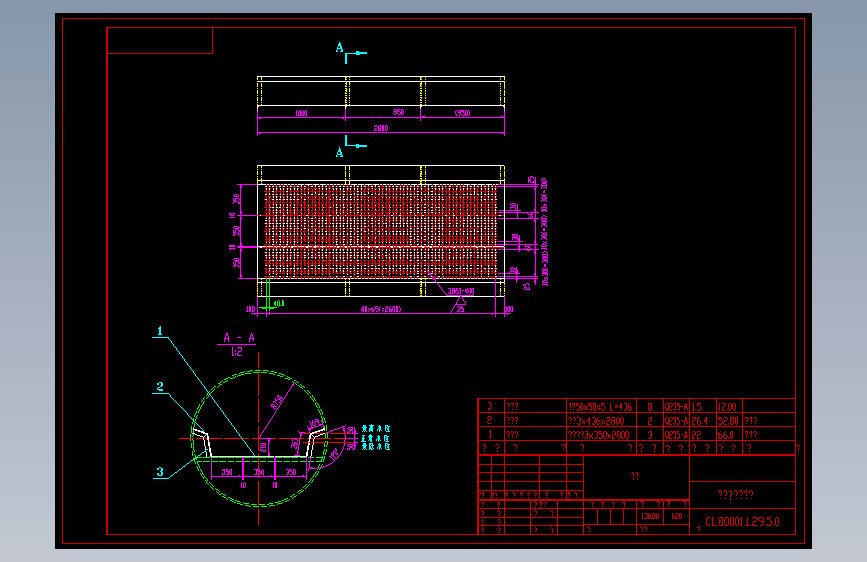Click the 52.80 weight cell in parts list

point(728,421)
